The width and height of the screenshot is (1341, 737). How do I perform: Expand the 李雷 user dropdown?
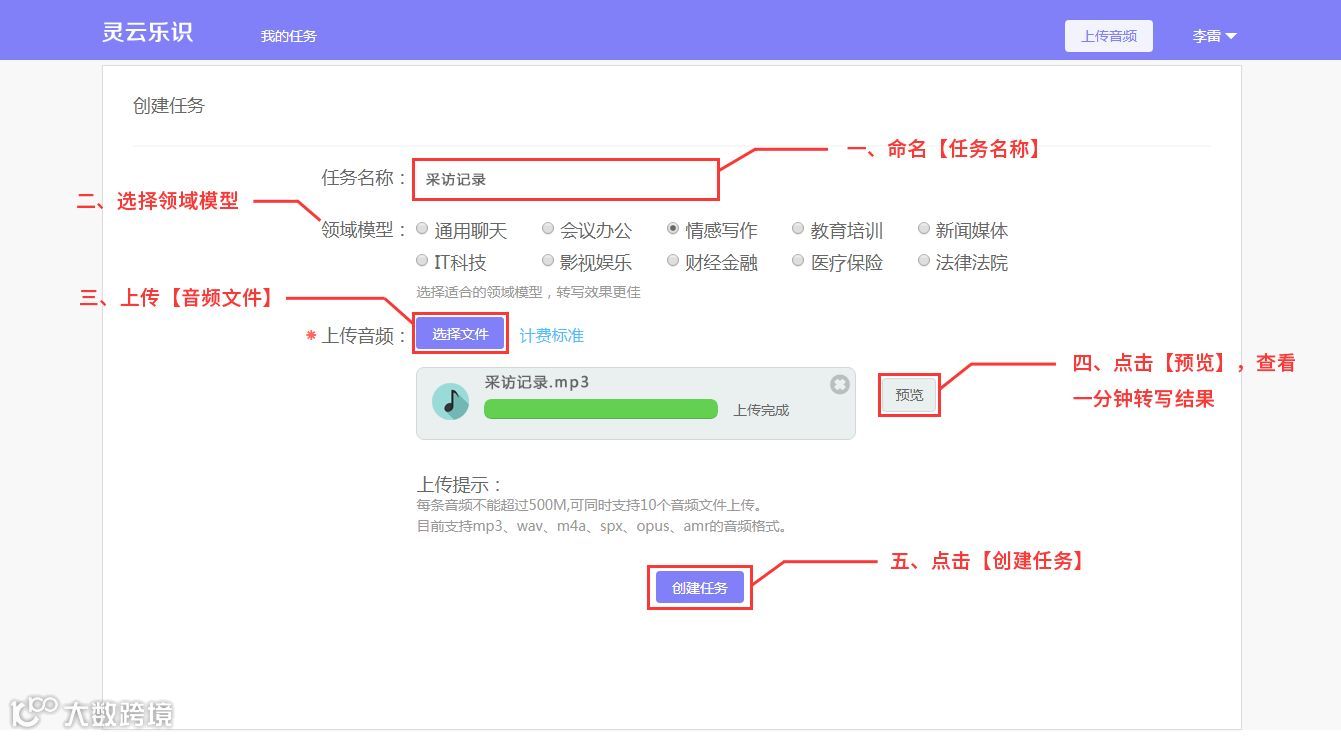tap(1214, 36)
